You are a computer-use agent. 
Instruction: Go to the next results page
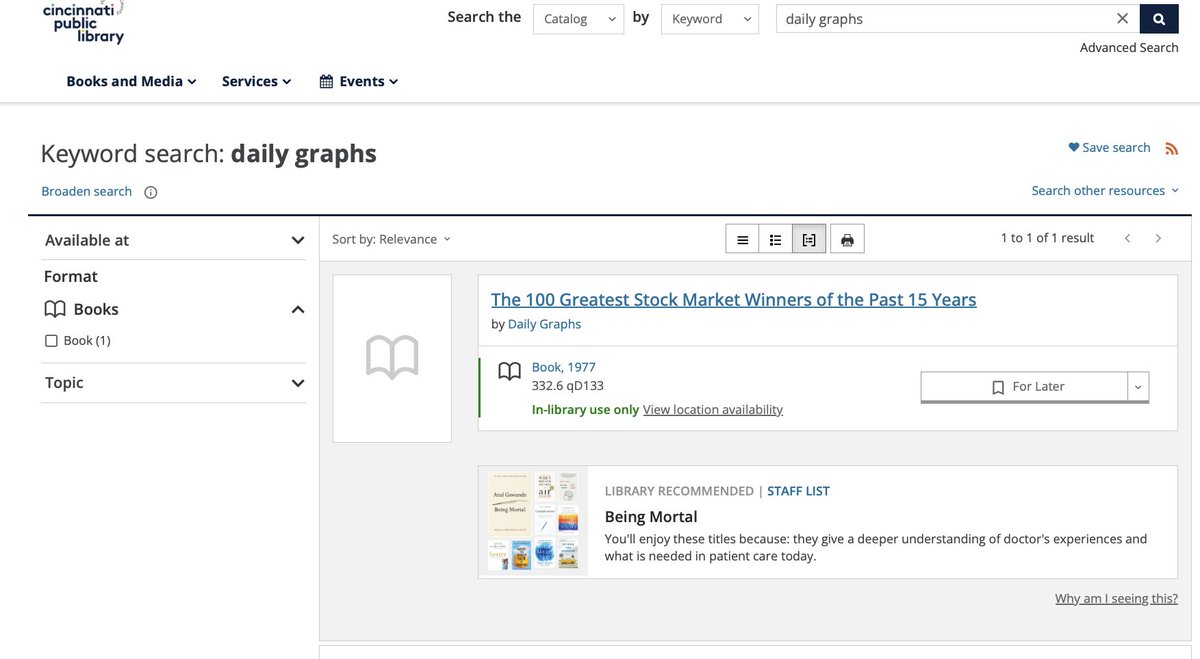1158,238
